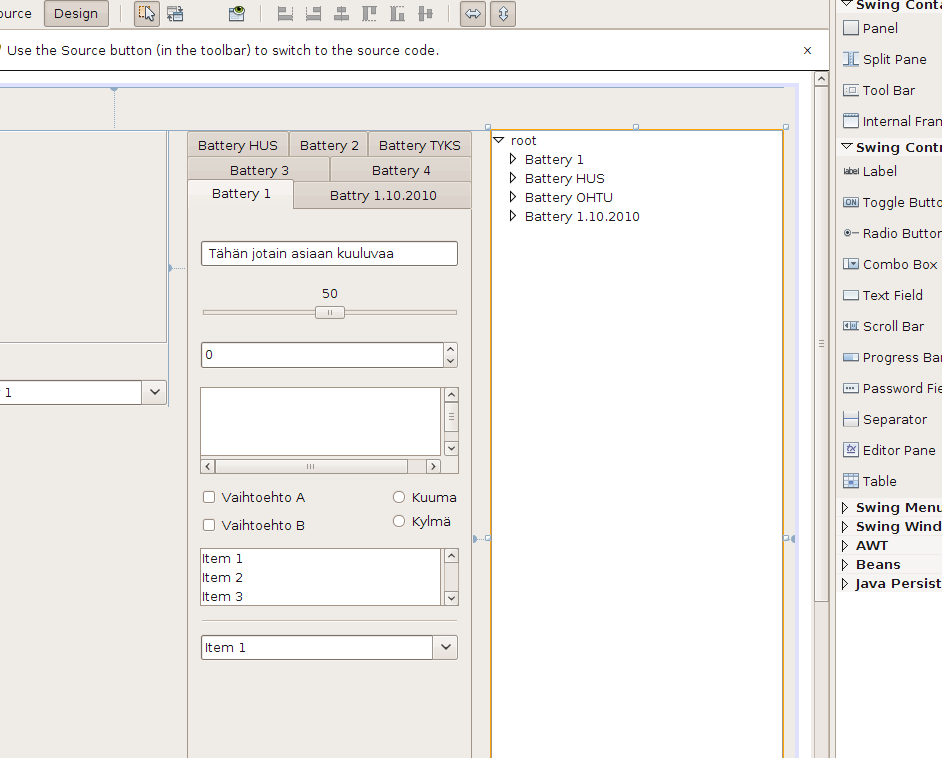Toggle horizontal resizability button
Screen dimensions: 942x758
pyautogui.click(x=473, y=13)
